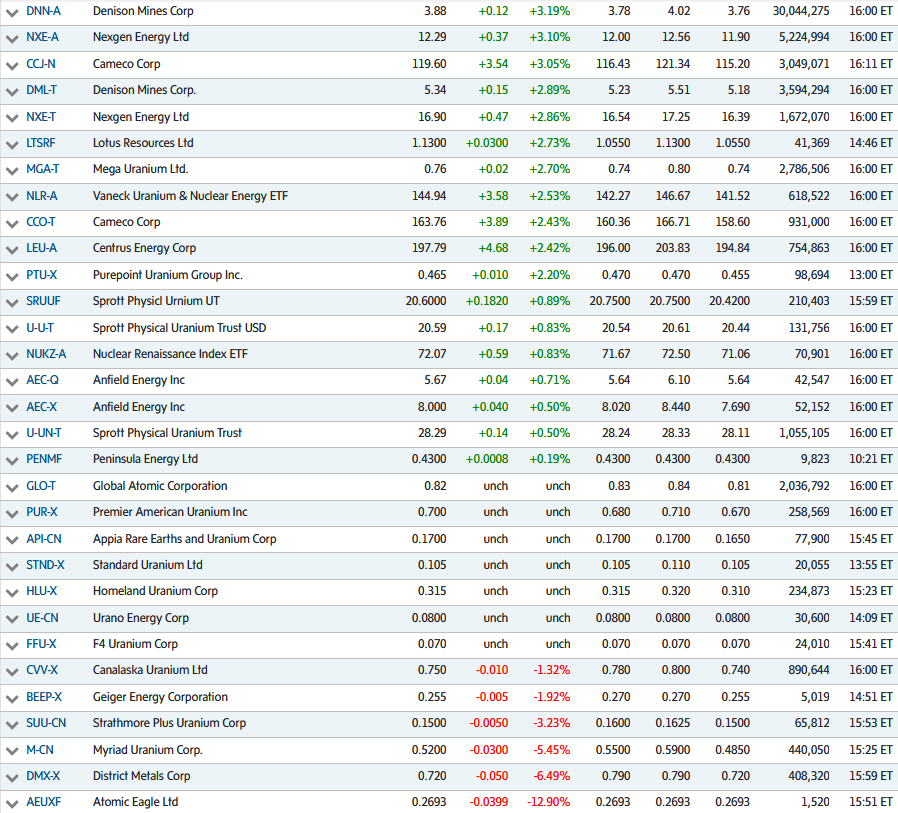Click the 16:11 ET timestamp for CCJ-N
Image resolution: width=898 pixels, height=813 pixels.
click(x=869, y=64)
